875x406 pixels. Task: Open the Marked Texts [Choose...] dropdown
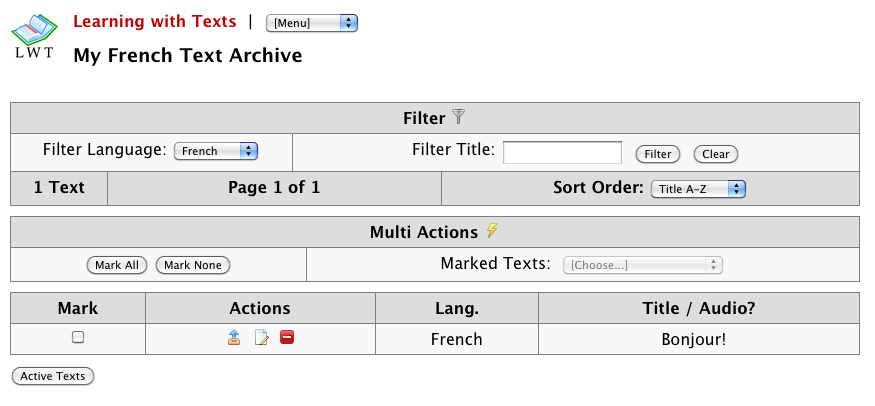[x=643, y=265]
